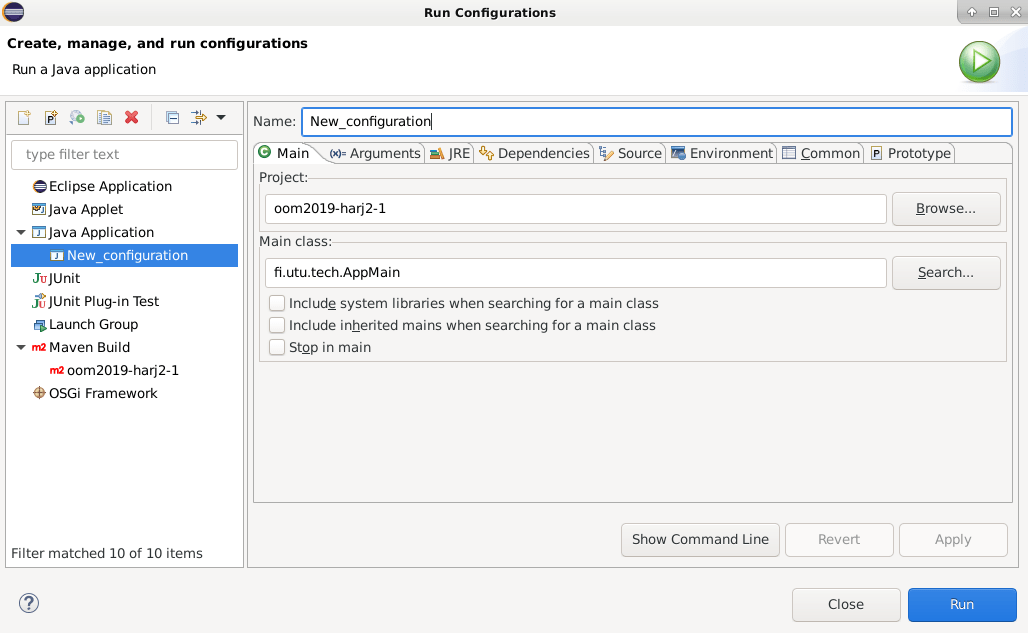
Task: Click the Main class text field
Action: point(576,273)
